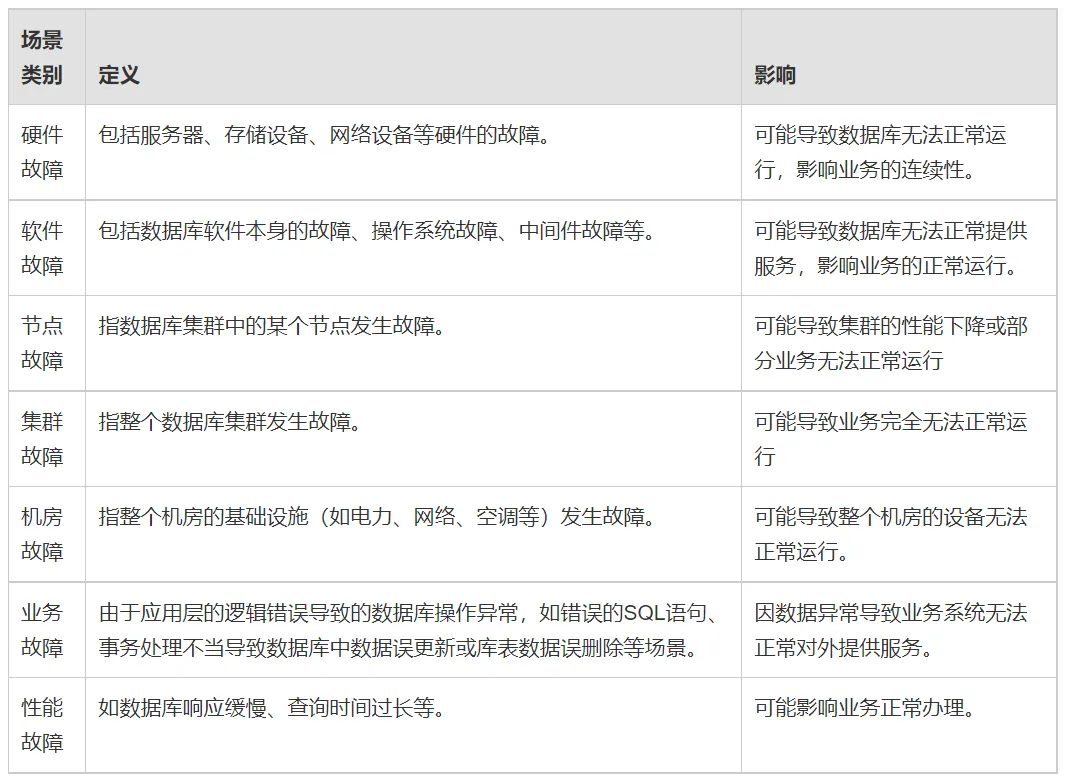
Task: Click impact 可能影响业务正常办理
Action: point(865,708)
